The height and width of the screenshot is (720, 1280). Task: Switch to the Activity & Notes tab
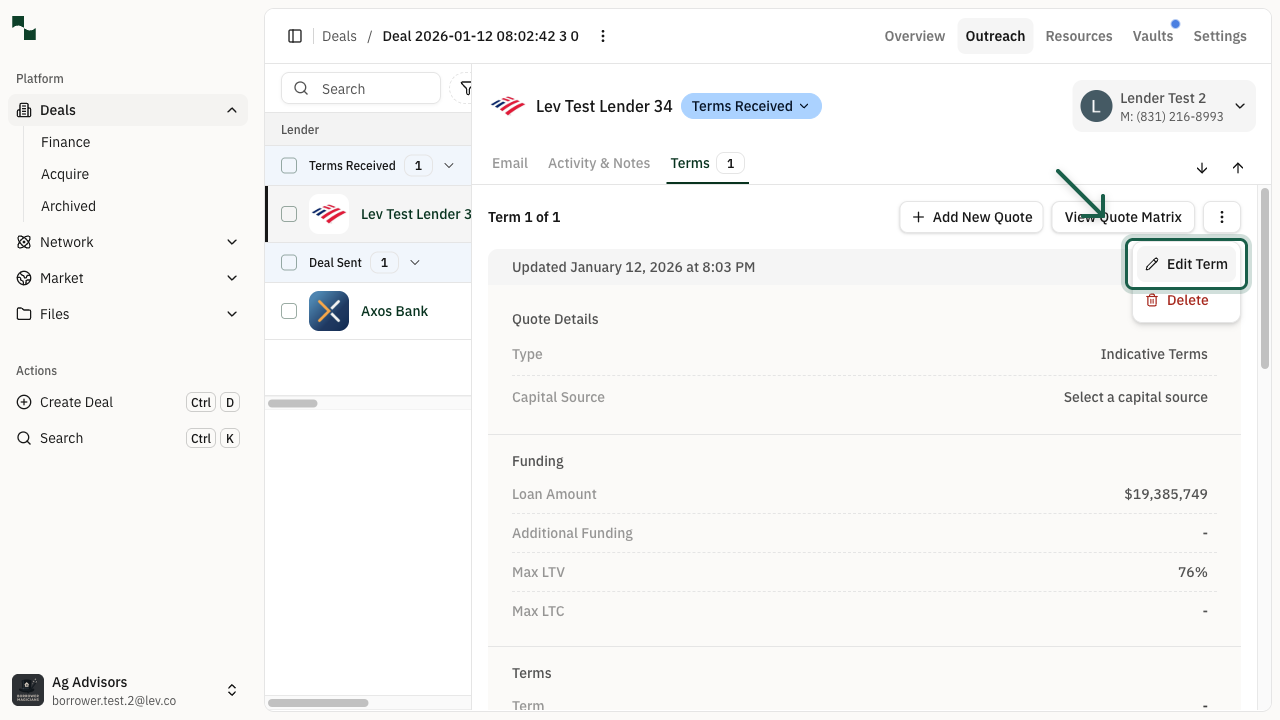599,163
